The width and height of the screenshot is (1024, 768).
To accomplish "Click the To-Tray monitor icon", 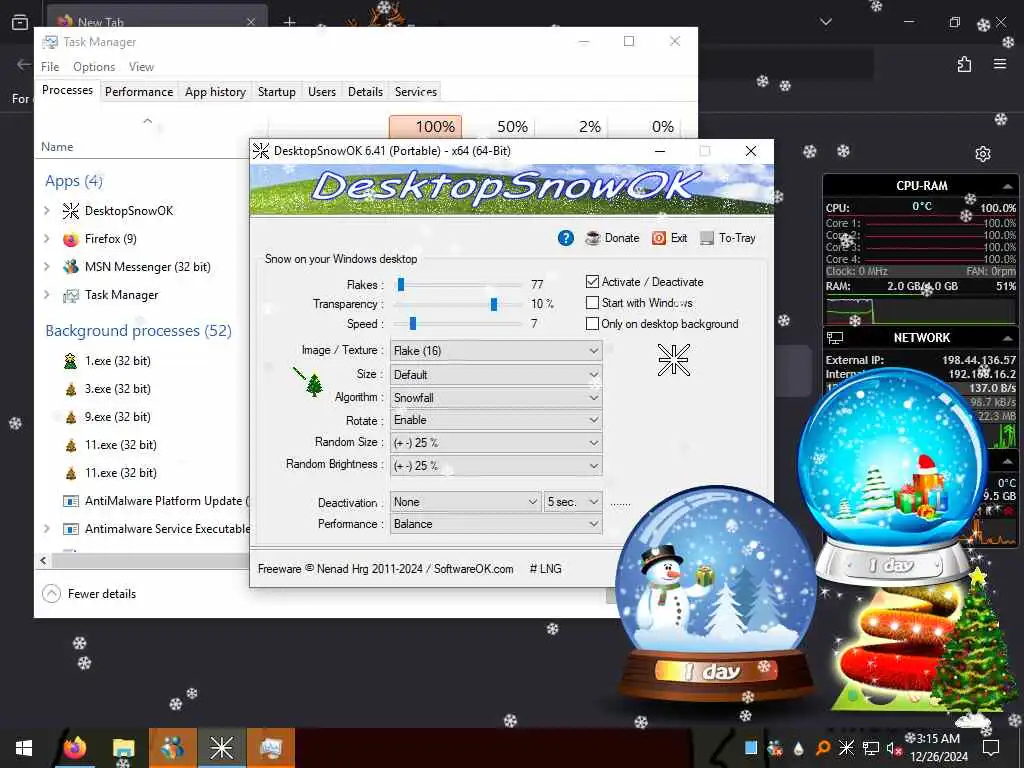I will pos(707,238).
